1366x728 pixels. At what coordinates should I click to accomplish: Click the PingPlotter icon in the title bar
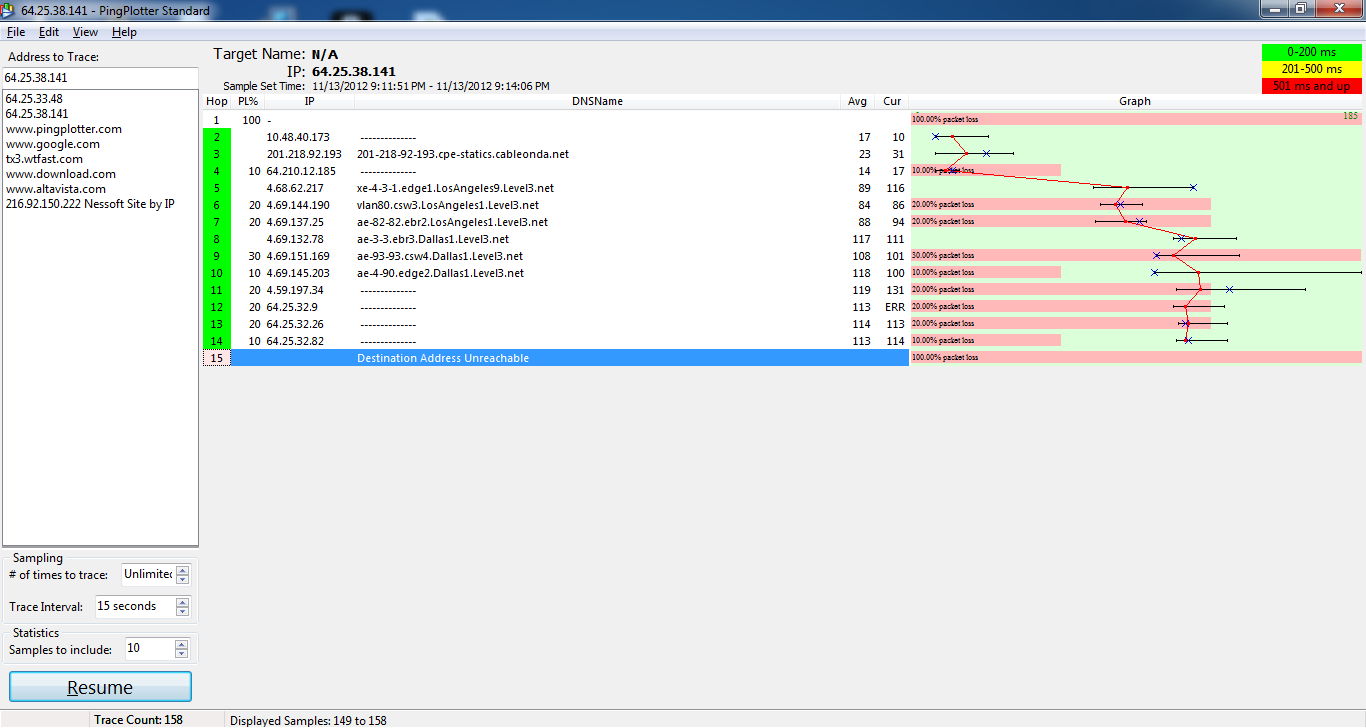click(x=9, y=10)
